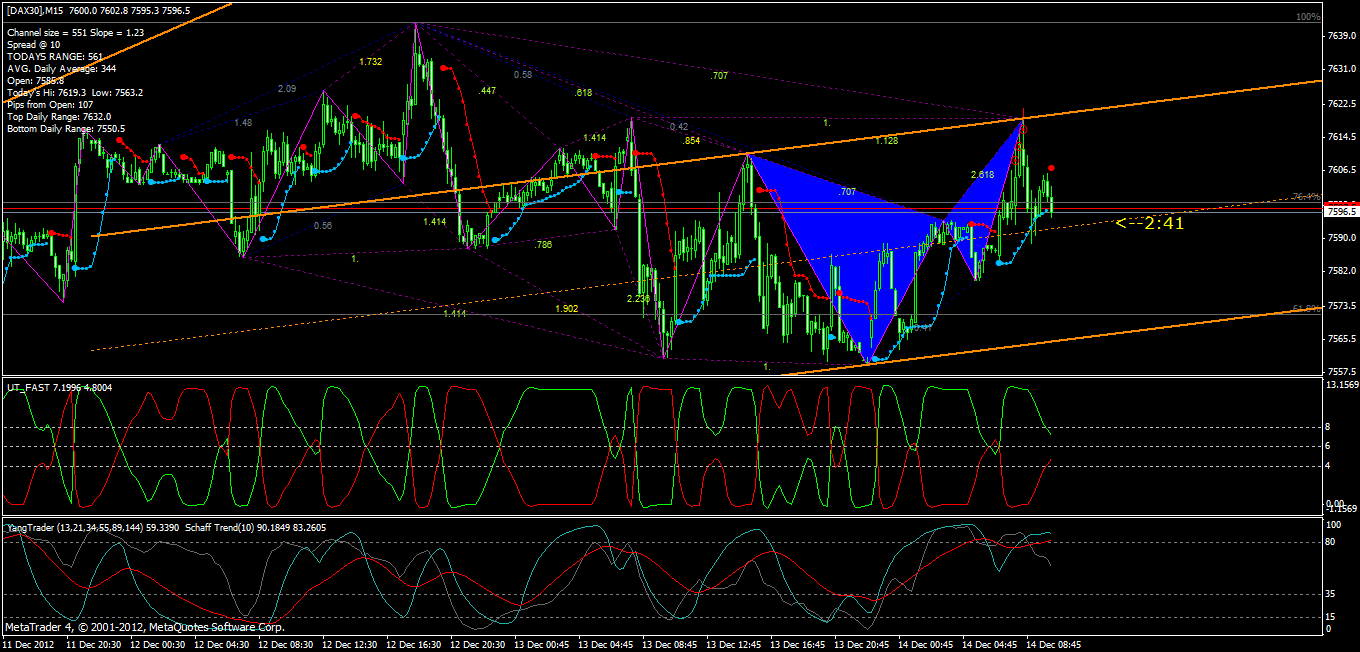The width and height of the screenshot is (1360, 652).
Task: Select the 'Channel size = 551 Slope = 1.23' line
Action: tap(76, 33)
